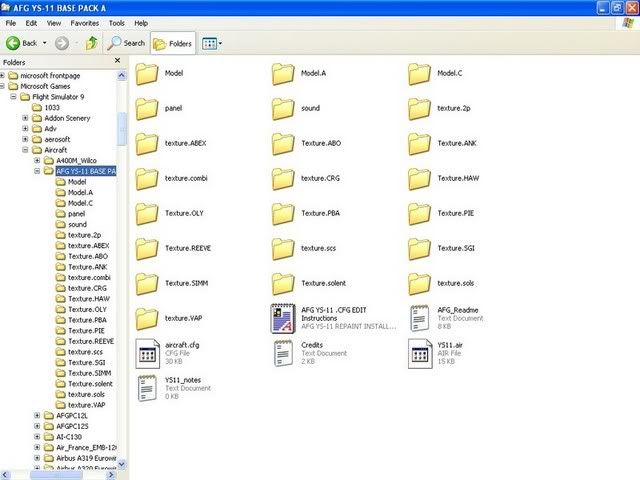Click the Windows flag logo in menu bar

click(628, 23)
